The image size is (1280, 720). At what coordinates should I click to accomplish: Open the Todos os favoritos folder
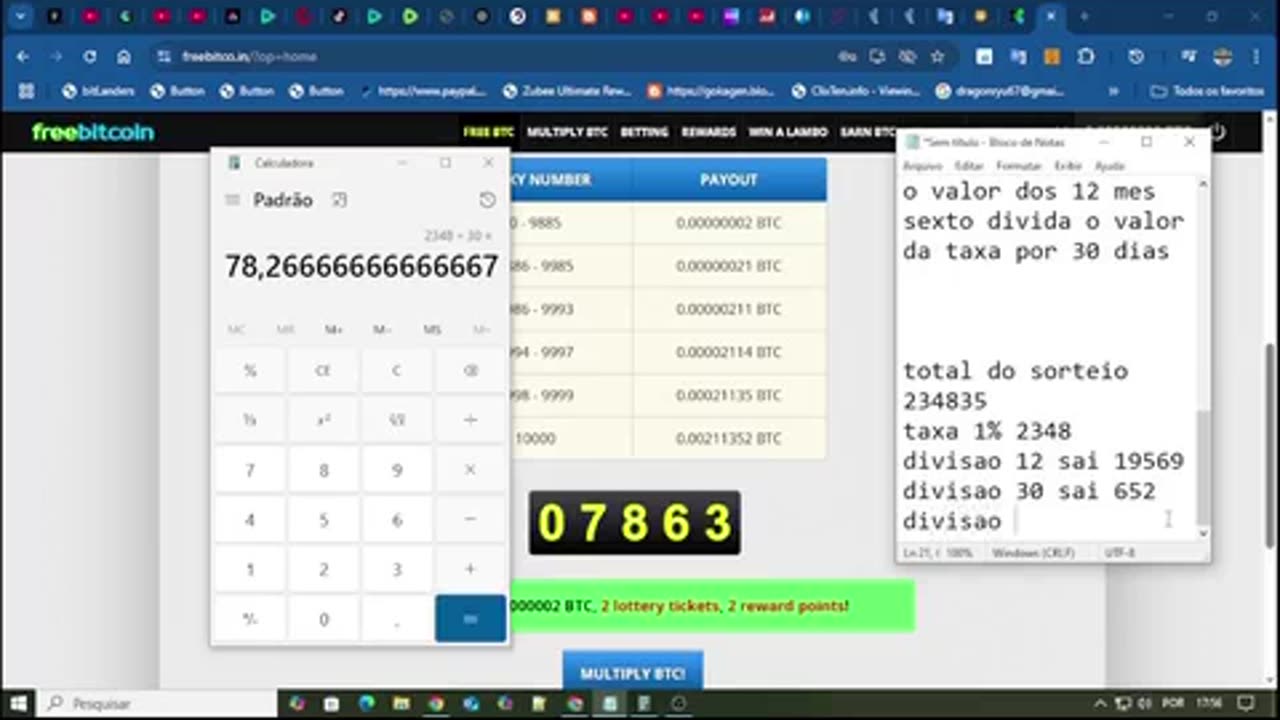(x=1208, y=91)
